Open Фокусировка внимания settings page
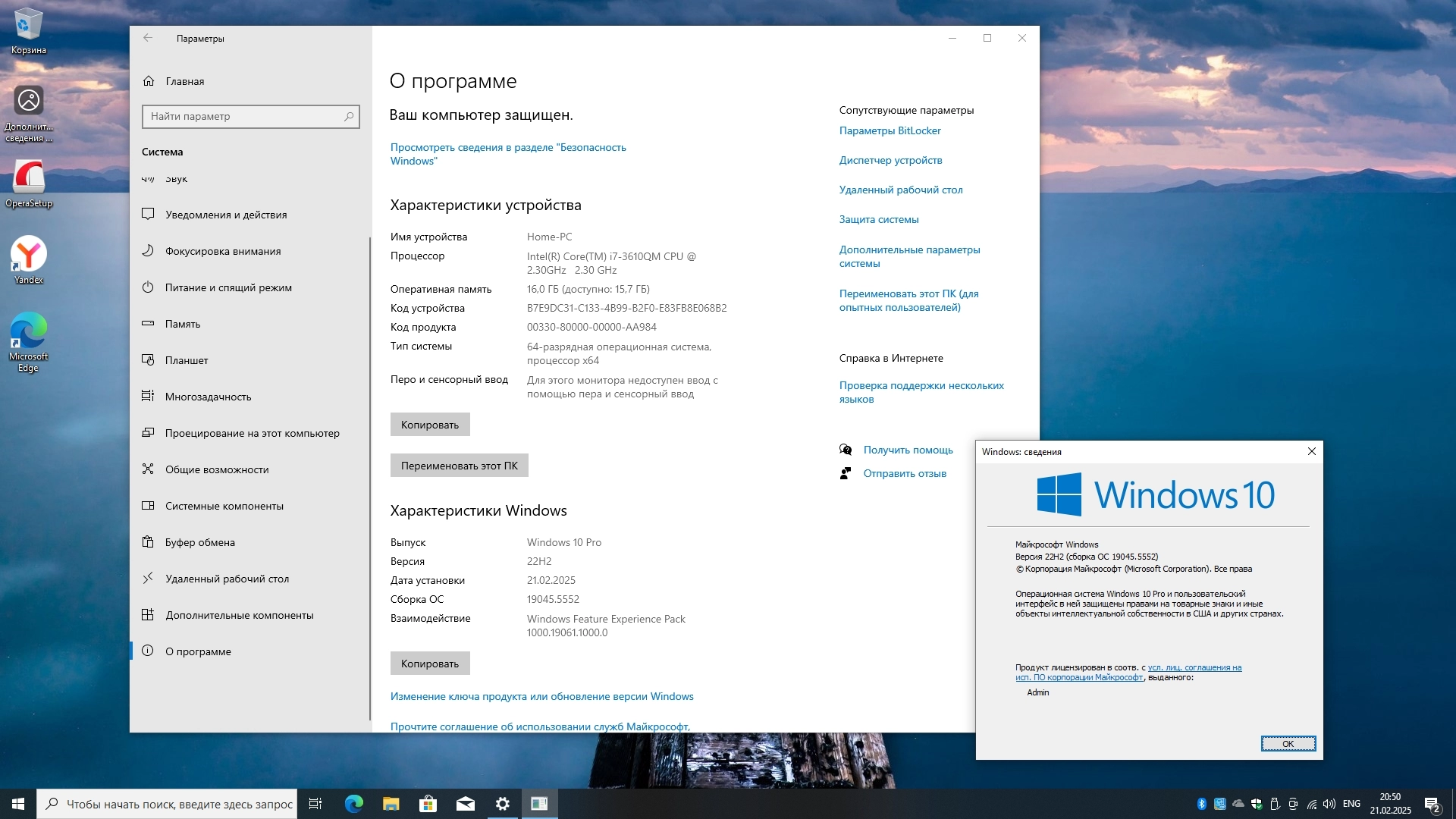 click(x=222, y=251)
